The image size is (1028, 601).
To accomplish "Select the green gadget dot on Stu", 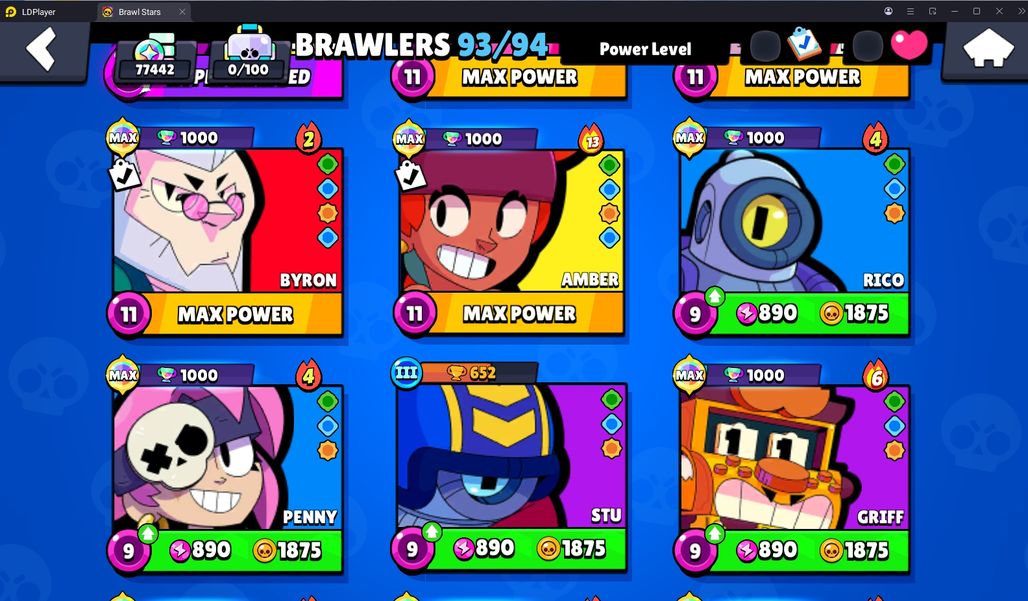I will 611,399.
